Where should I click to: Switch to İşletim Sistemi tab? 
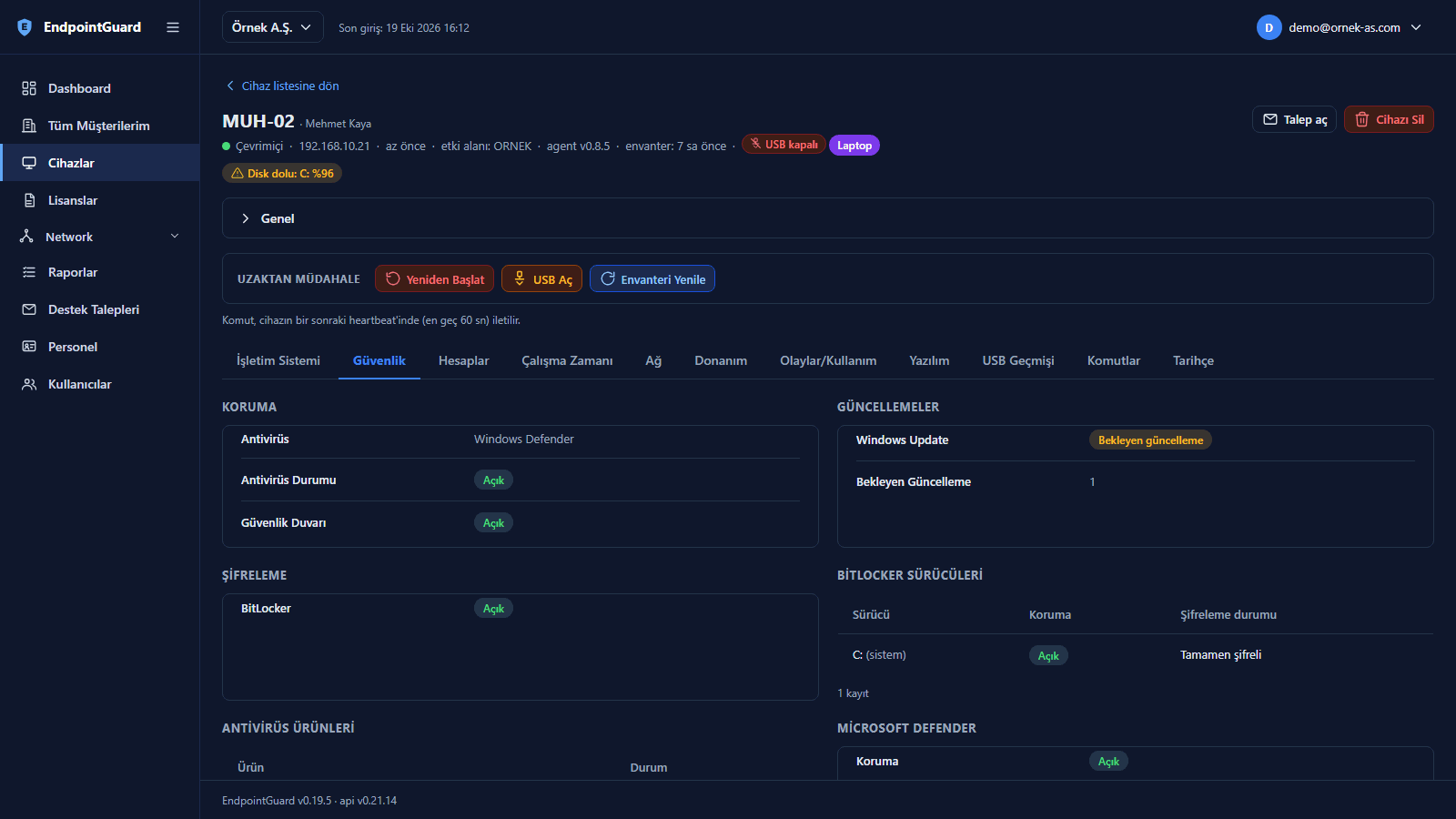[278, 360]
